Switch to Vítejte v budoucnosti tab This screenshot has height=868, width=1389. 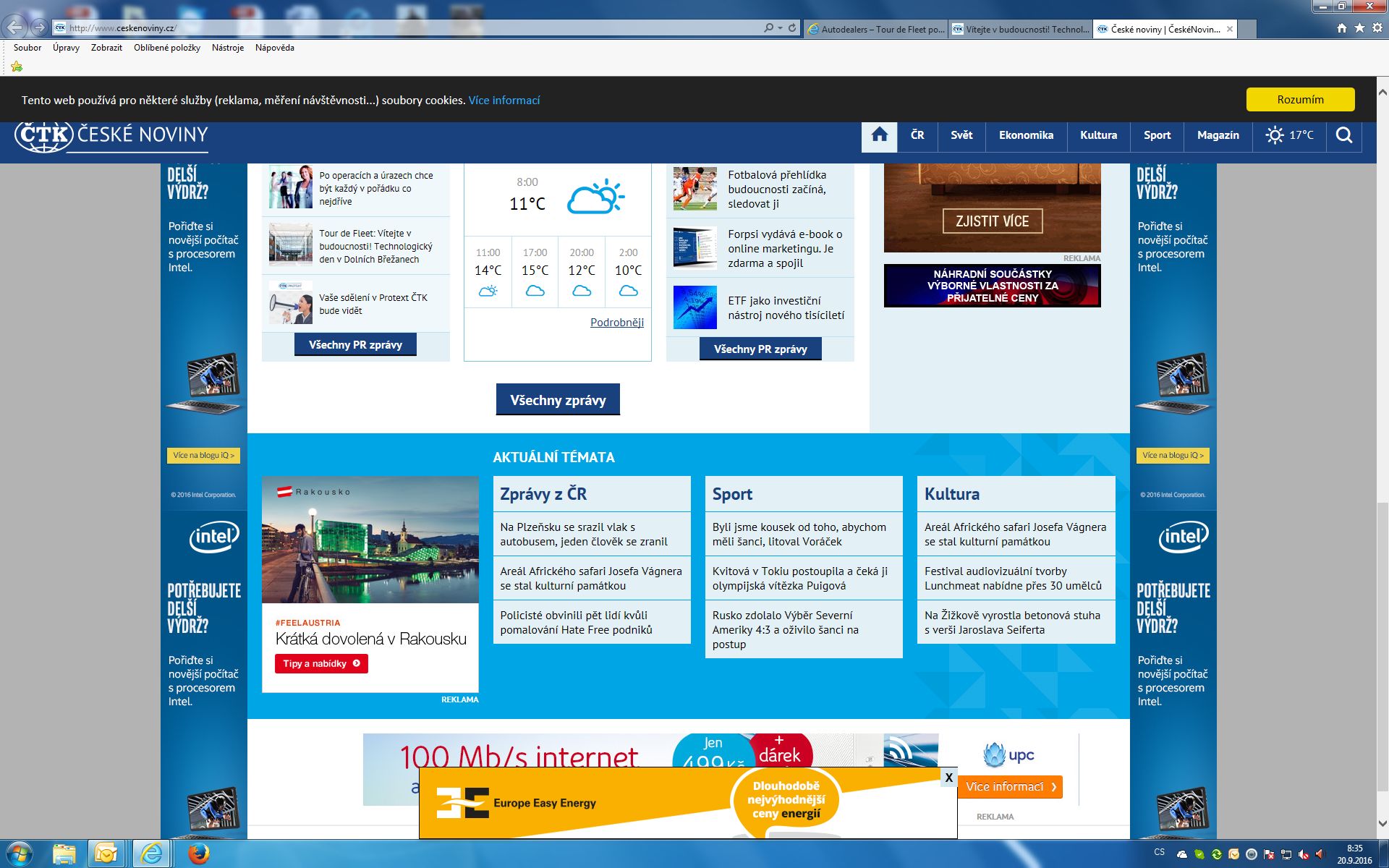[x=1020, y=29]
